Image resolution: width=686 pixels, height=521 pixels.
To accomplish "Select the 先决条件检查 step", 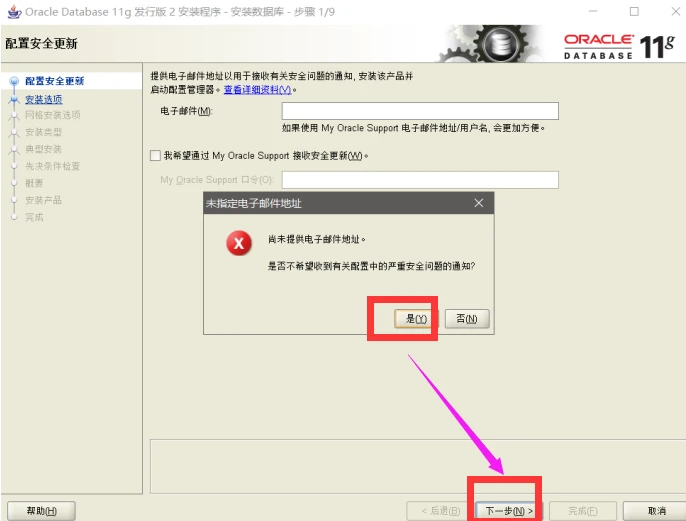I will (52, 166).
